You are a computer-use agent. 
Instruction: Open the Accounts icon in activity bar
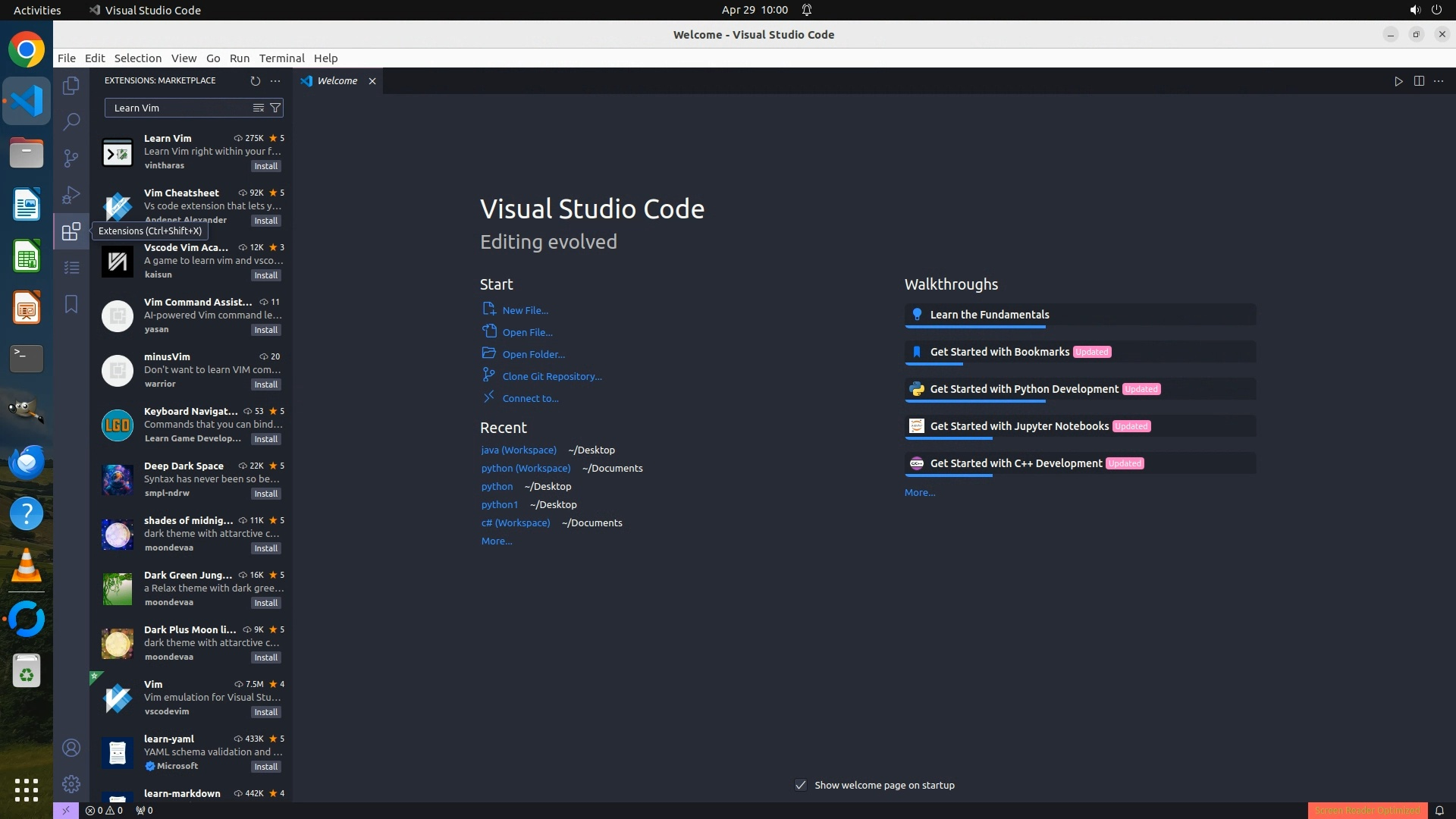coord(71,748)
